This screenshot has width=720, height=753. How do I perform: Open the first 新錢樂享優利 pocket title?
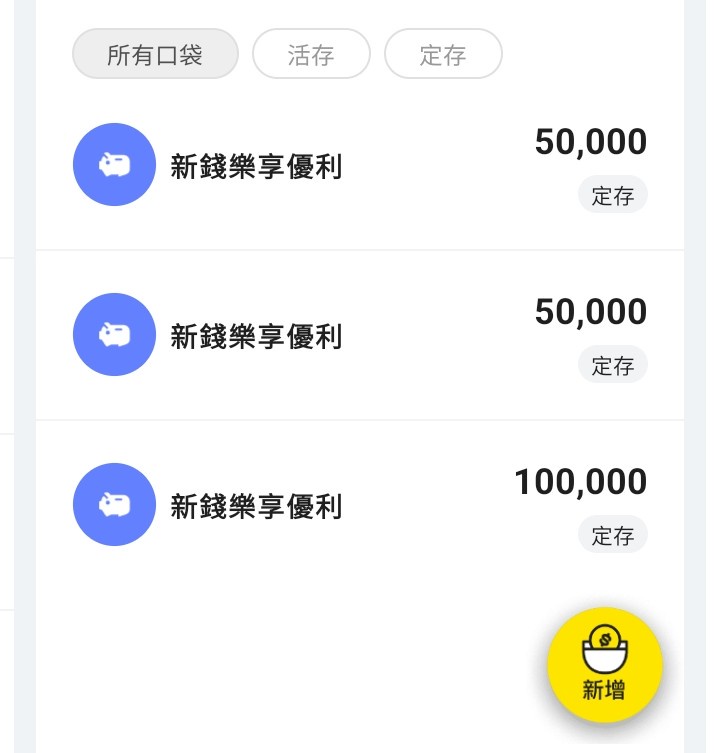[x=256, y=166]
